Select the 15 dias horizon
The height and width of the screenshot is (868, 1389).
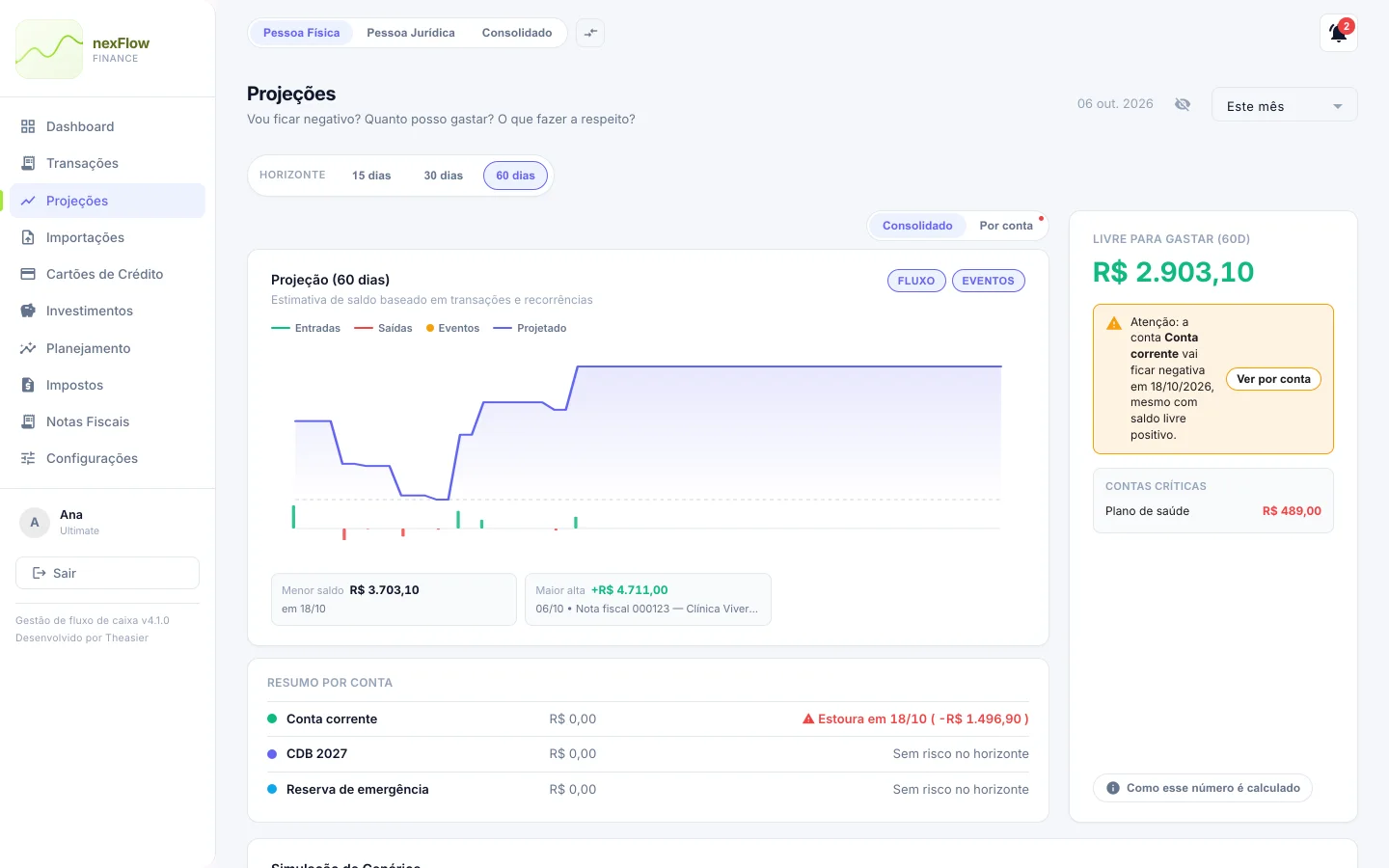pyautogui.click(x=371, y=176)
